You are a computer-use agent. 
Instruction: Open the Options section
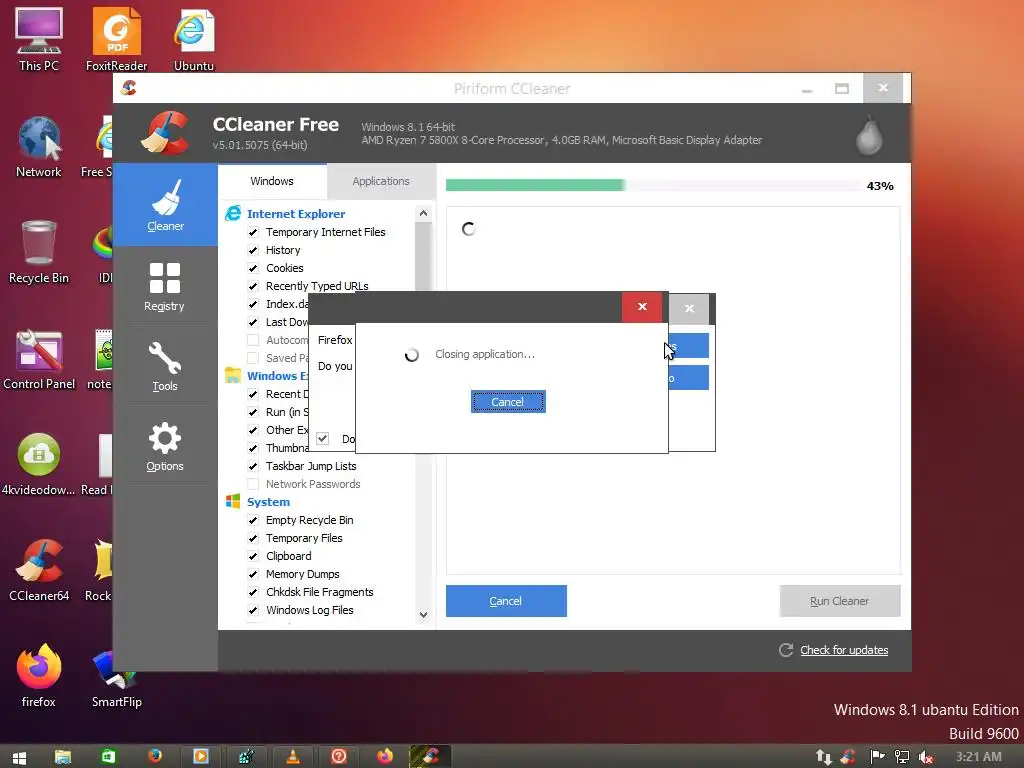click(165, 447)
